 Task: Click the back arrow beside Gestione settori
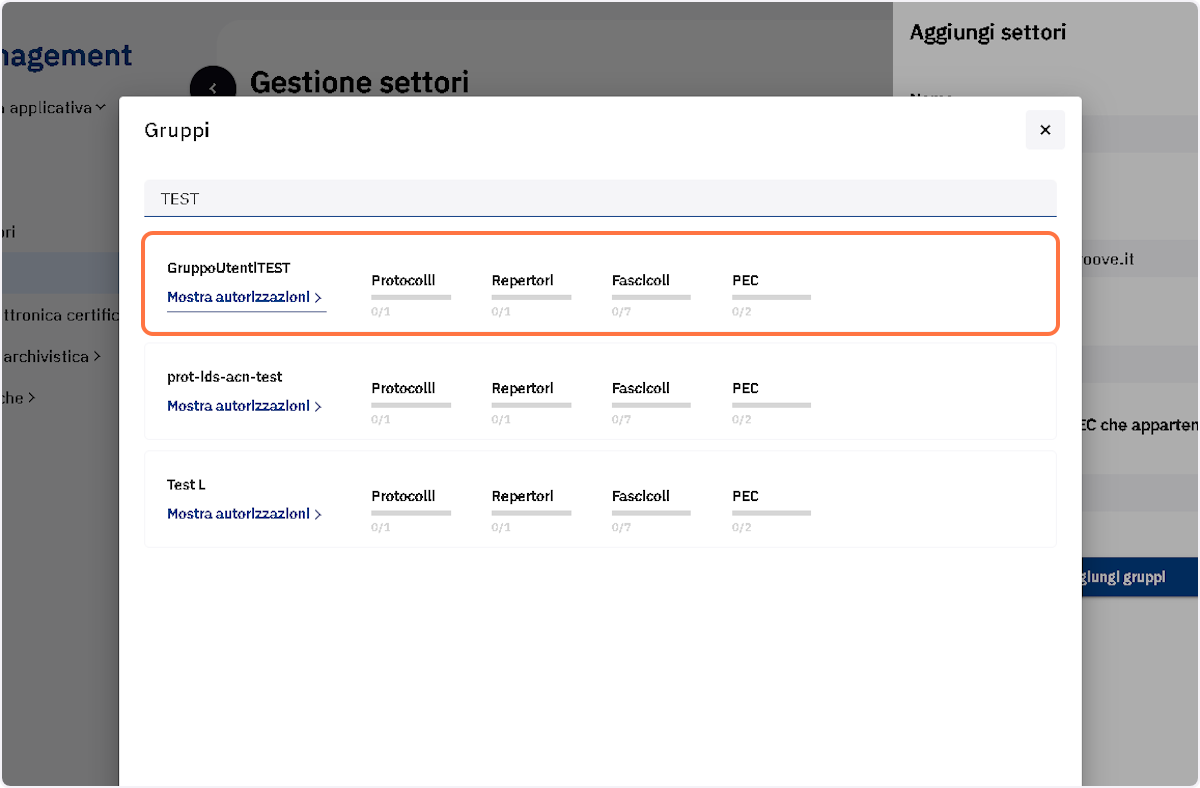[213, 88]
